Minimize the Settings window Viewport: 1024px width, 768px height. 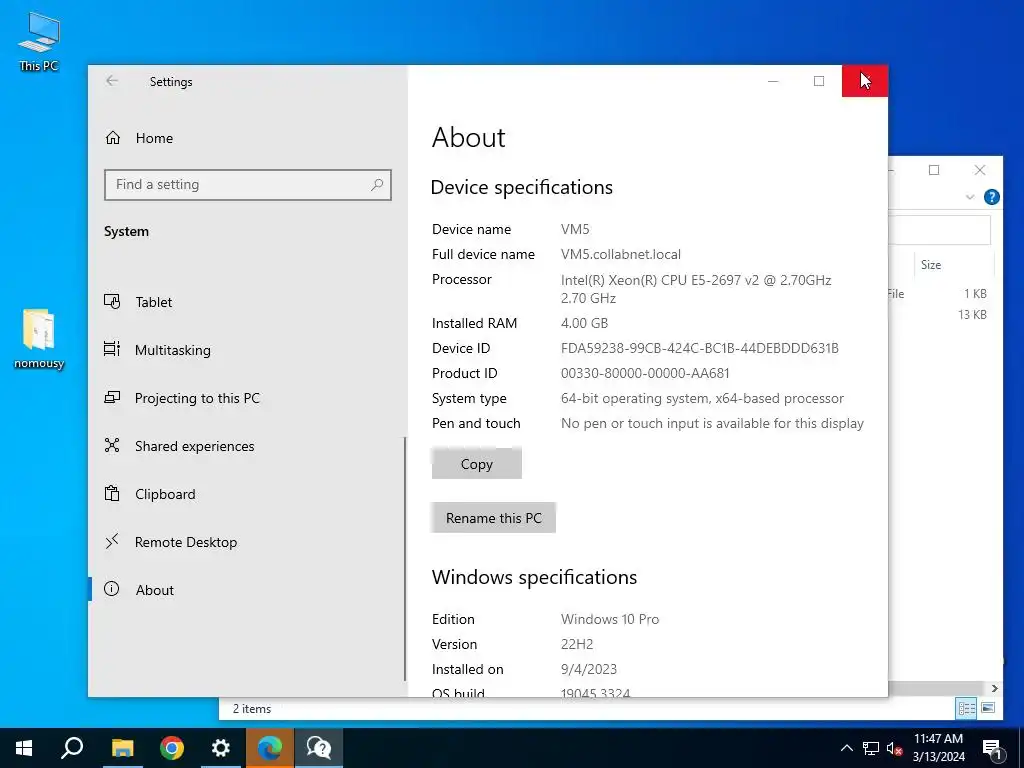coord(773,81)
